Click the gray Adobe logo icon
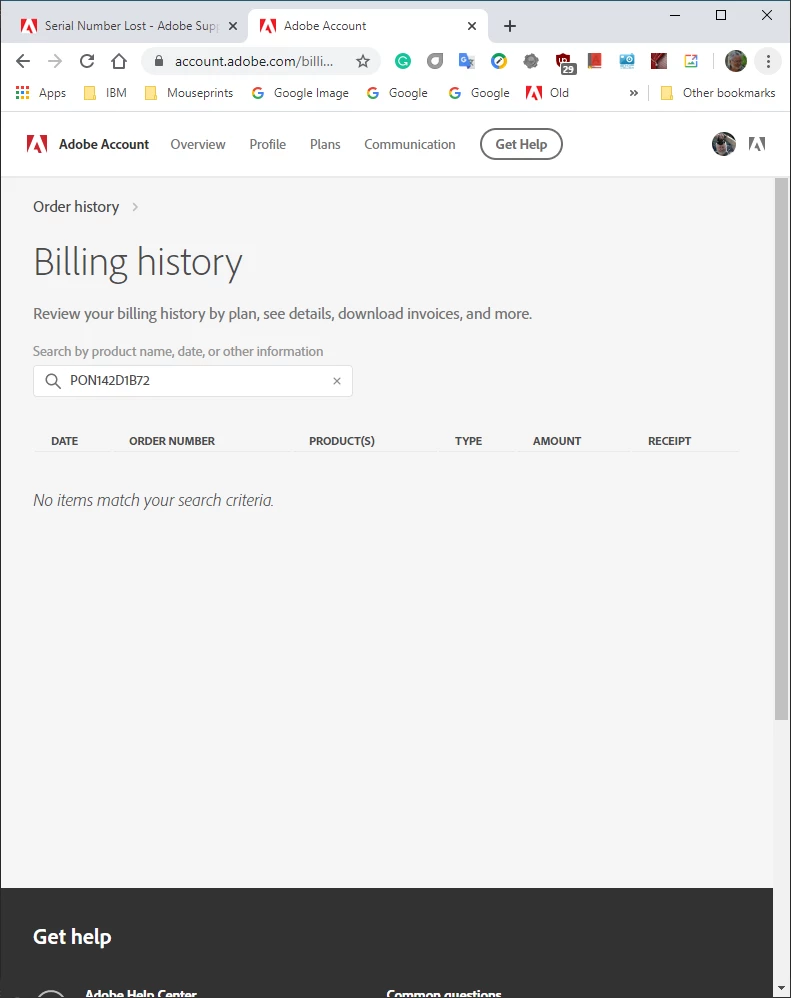This screenshot has width=791, height=998. point(757,144)
